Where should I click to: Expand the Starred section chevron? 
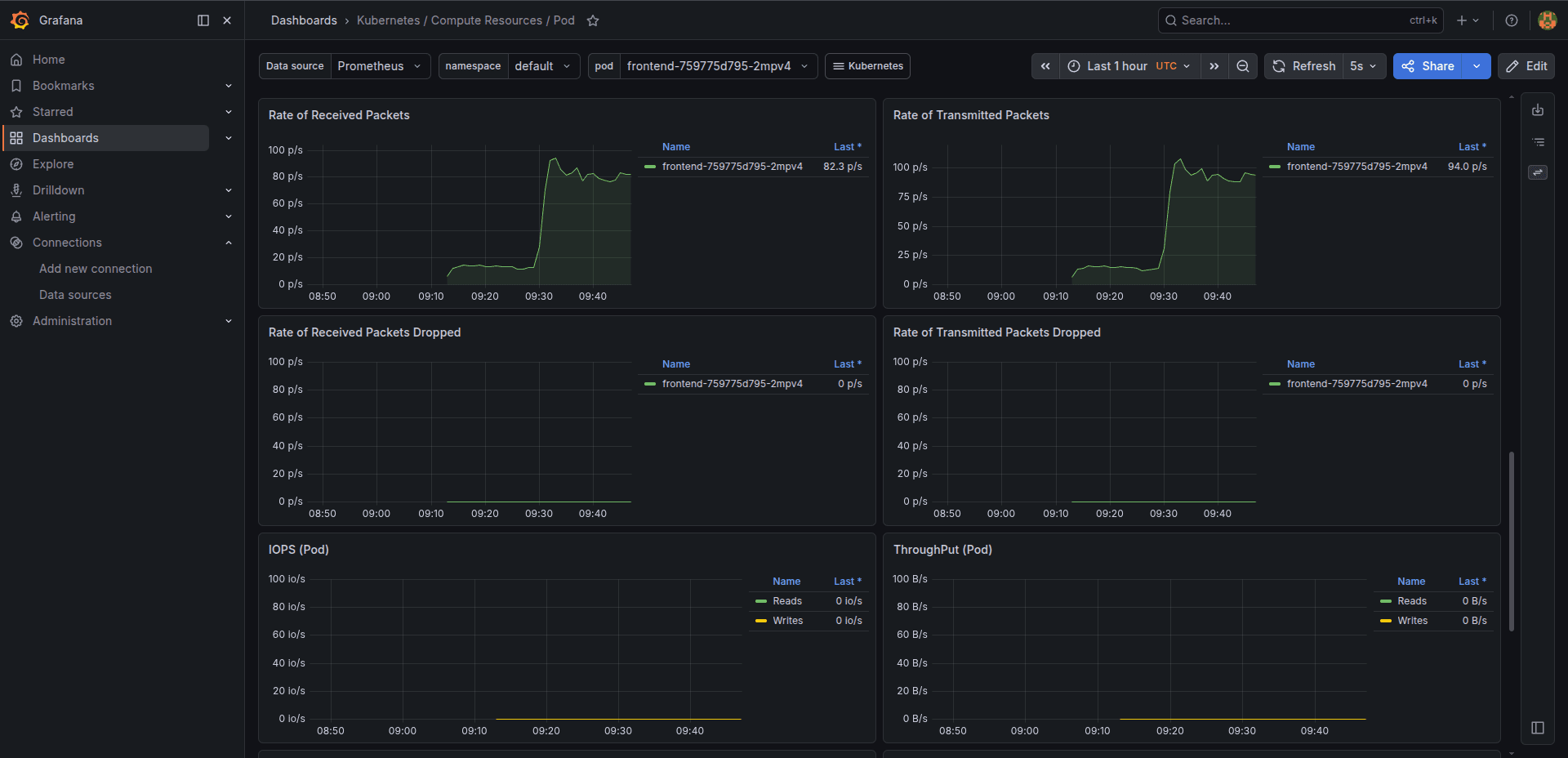(x=229, y=112)
